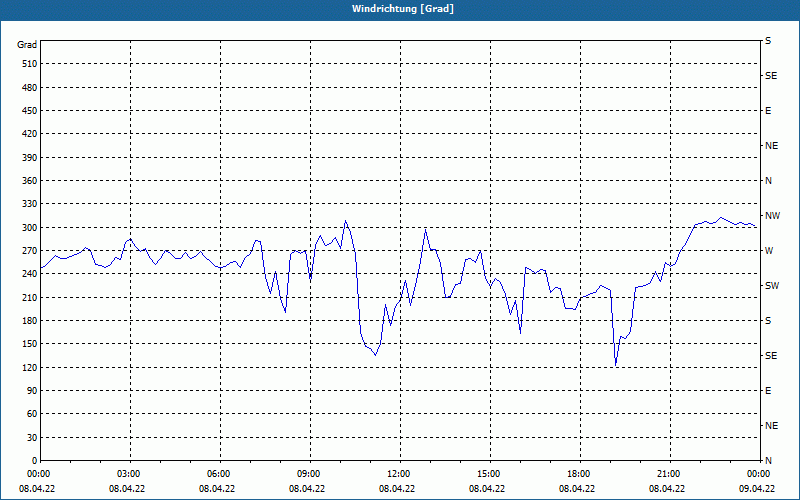This screenshot has height=500, width=800.
Task: Click the NE compass label level with 405
Action: pos(771,146)
